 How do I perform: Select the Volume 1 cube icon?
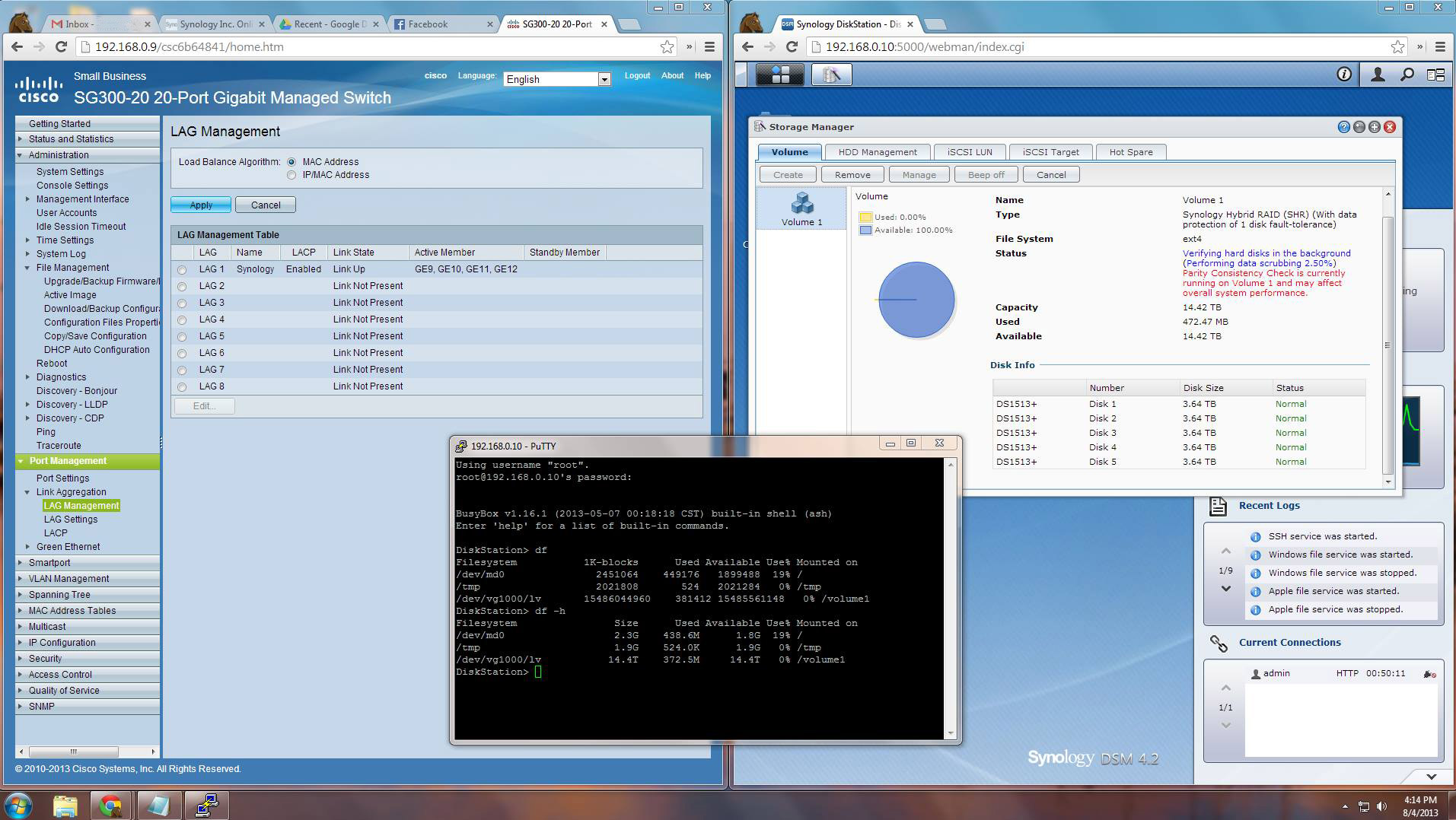[x=802, y=203]
